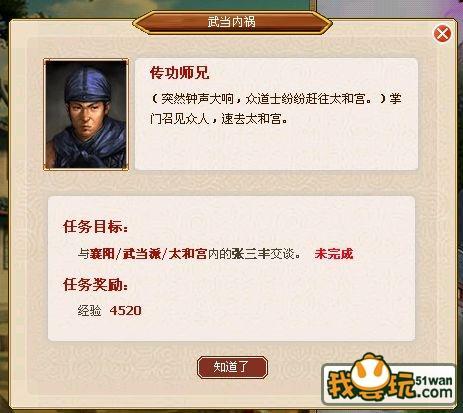Click the 任务目标 section header
The height and width of the screenshot is (413, 463).
(x=95, y=227)
